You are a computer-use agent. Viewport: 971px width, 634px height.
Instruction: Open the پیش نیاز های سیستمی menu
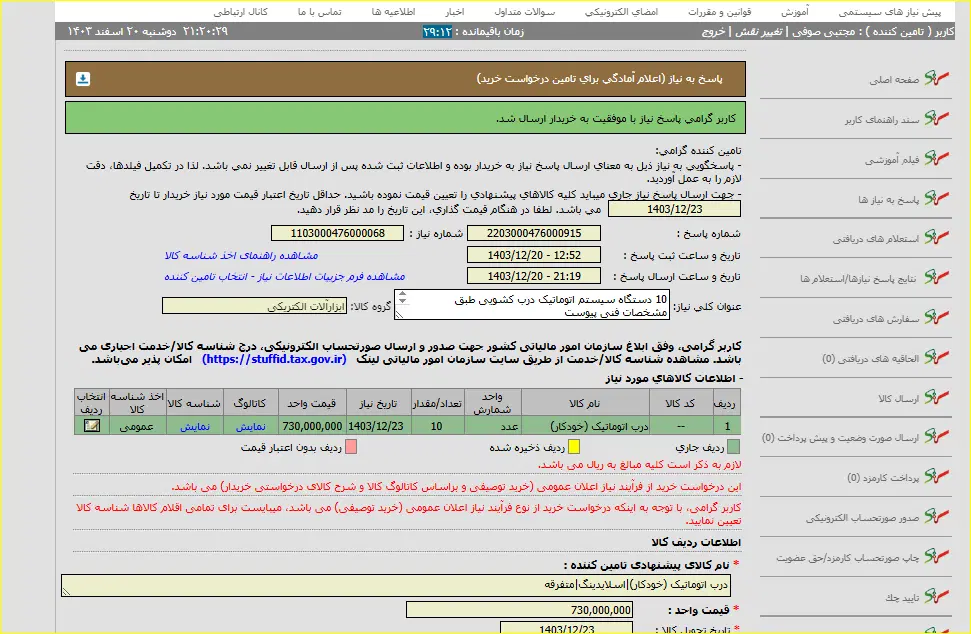[x=889, y=12]
